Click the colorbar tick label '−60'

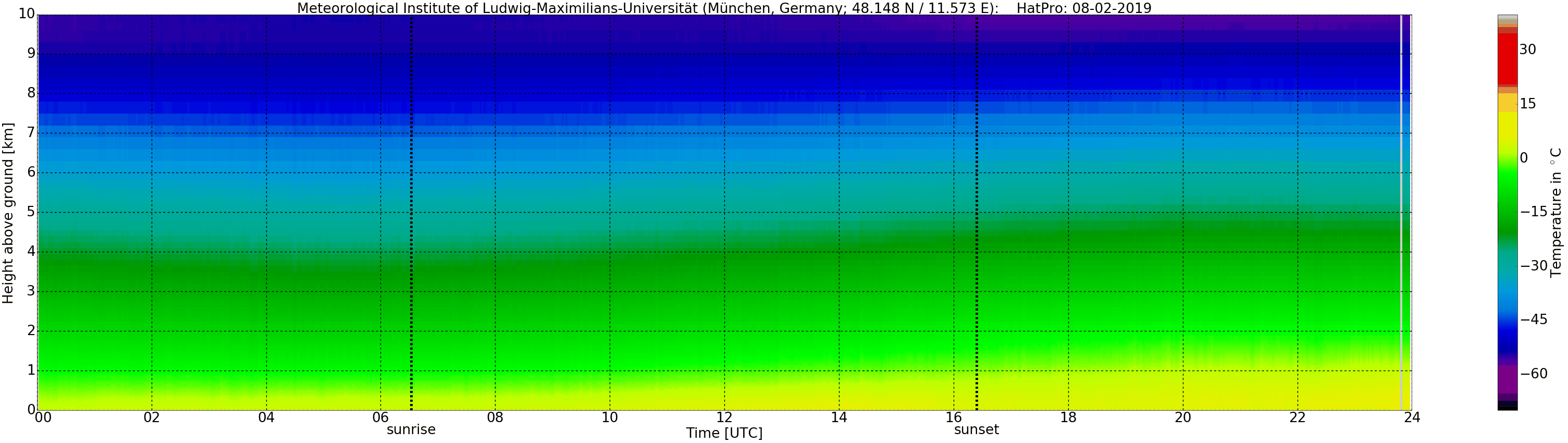click(x=1533, y=374)
